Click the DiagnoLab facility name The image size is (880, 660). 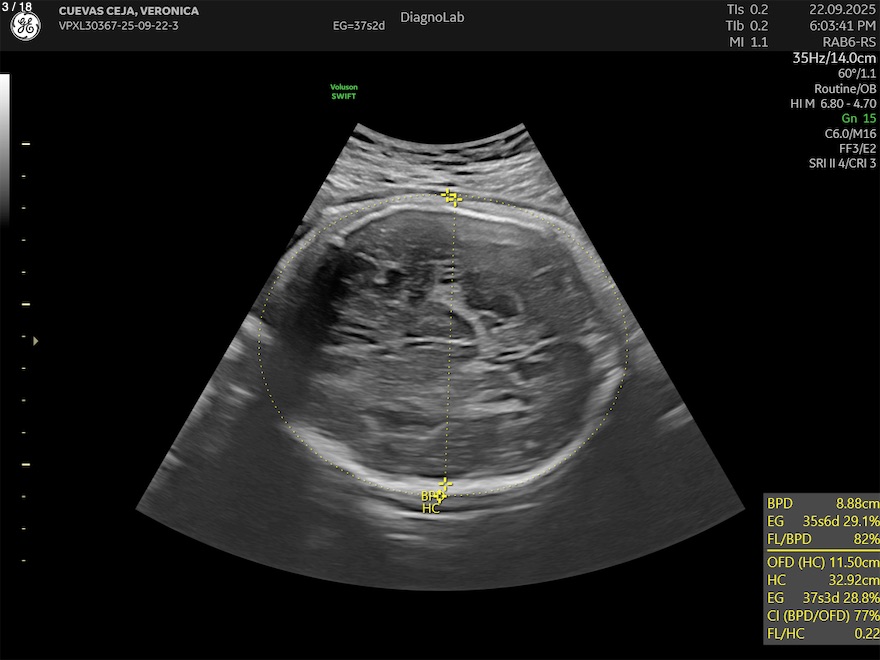coord(432,18)
